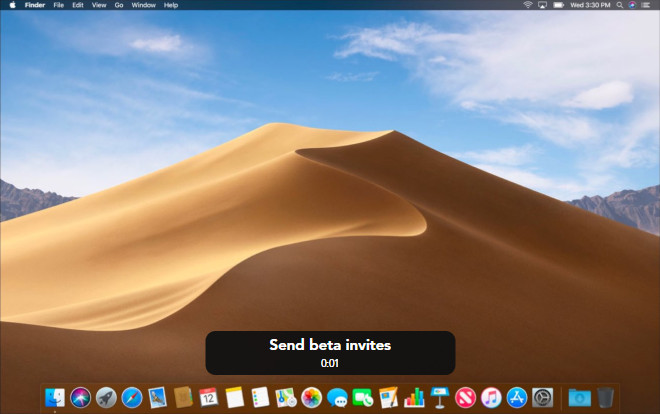This screenshot has width=660, height=414.
Task: Open the red News app icon
Action: [466, 398]
